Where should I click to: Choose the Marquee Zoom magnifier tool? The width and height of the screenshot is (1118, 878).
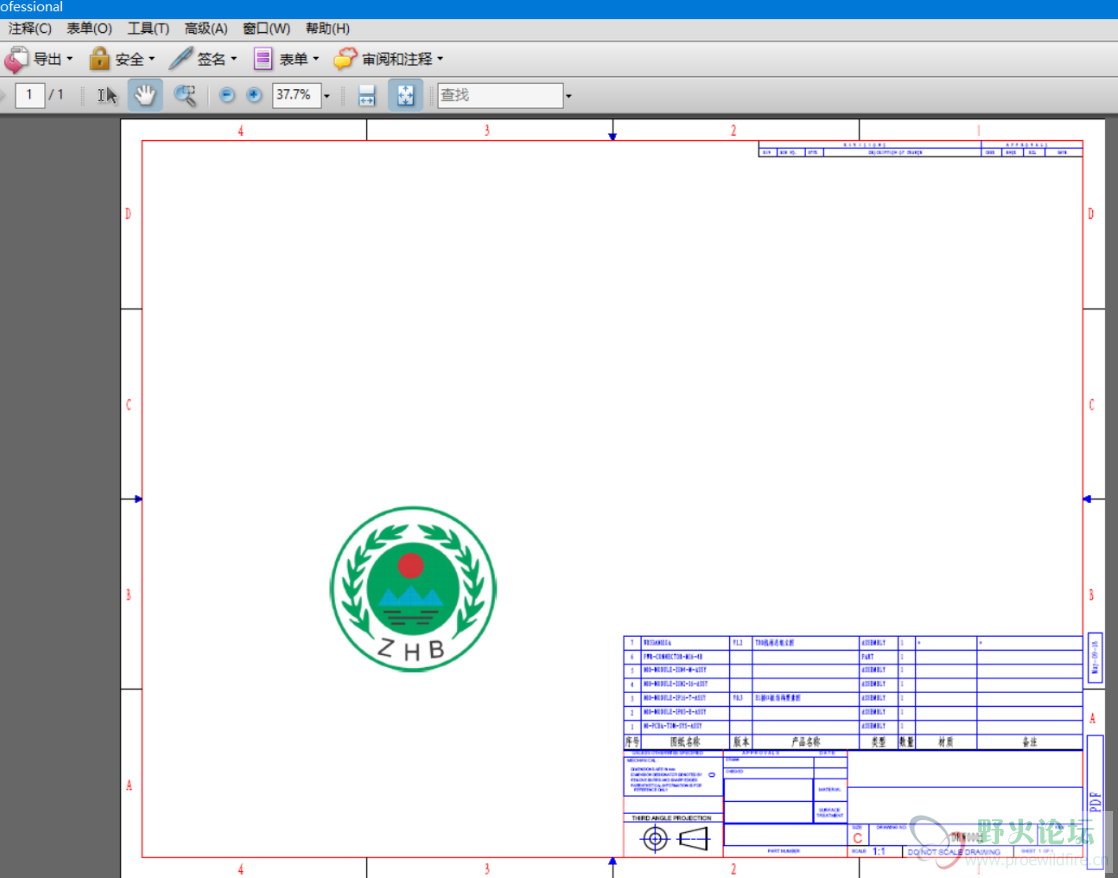point(185,95)
